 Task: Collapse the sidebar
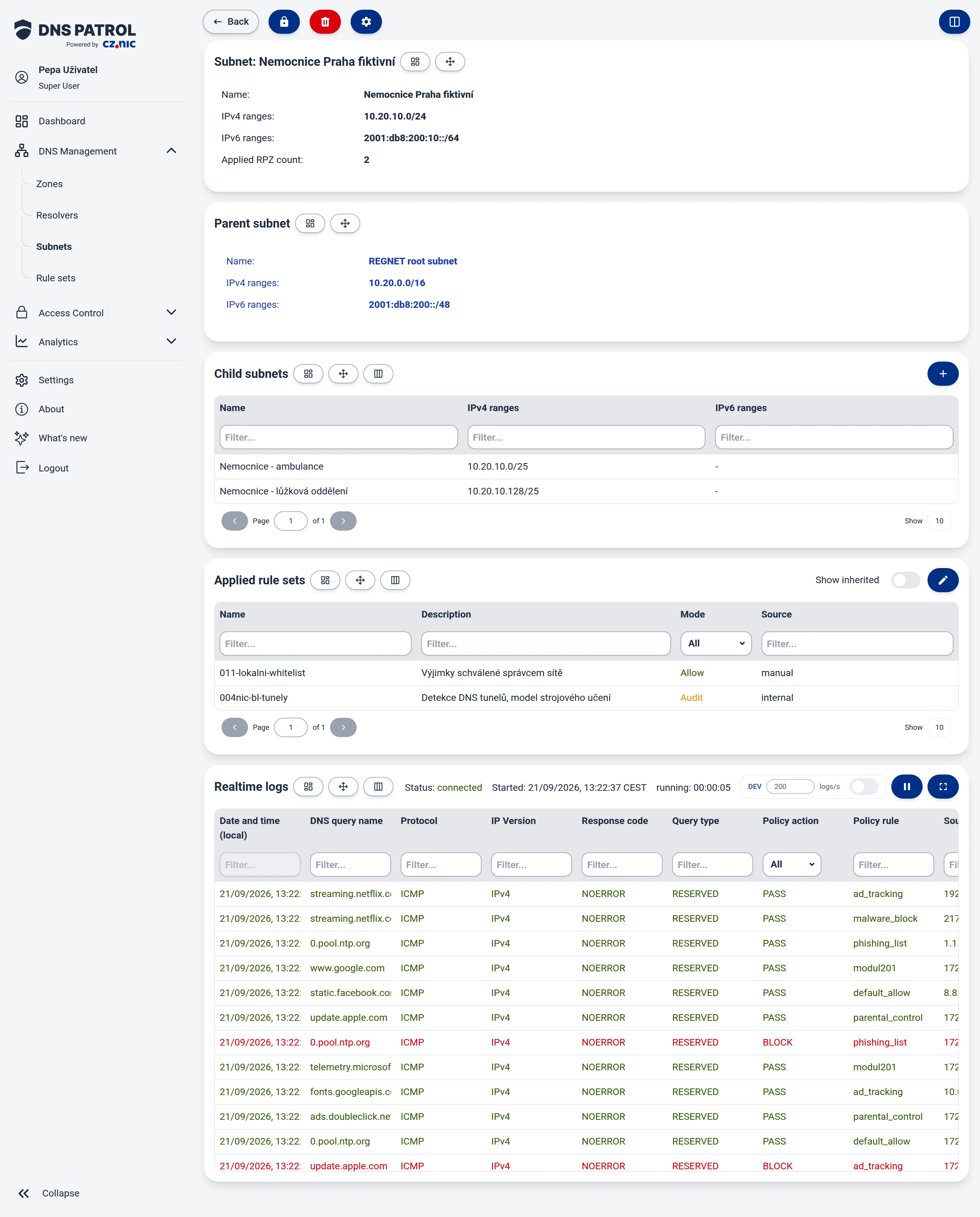pyautogui.click(x=49, y=1193)
